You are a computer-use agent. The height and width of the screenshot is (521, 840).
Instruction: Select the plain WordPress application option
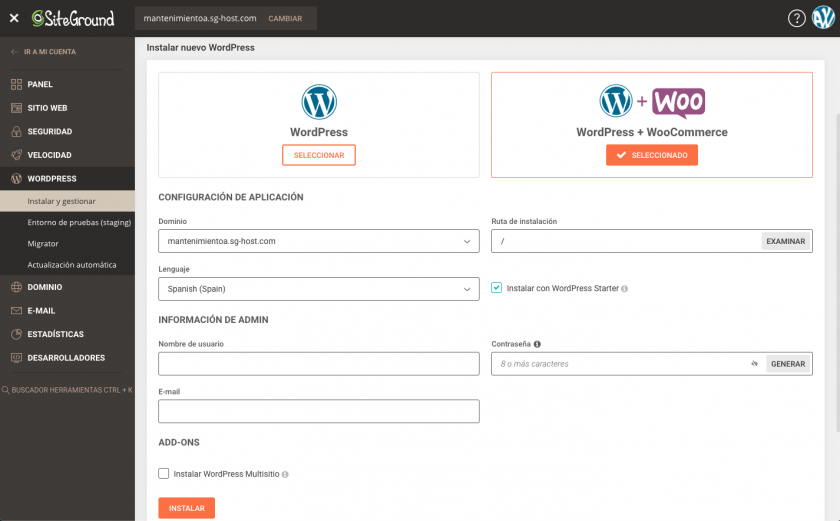point(319,155)
